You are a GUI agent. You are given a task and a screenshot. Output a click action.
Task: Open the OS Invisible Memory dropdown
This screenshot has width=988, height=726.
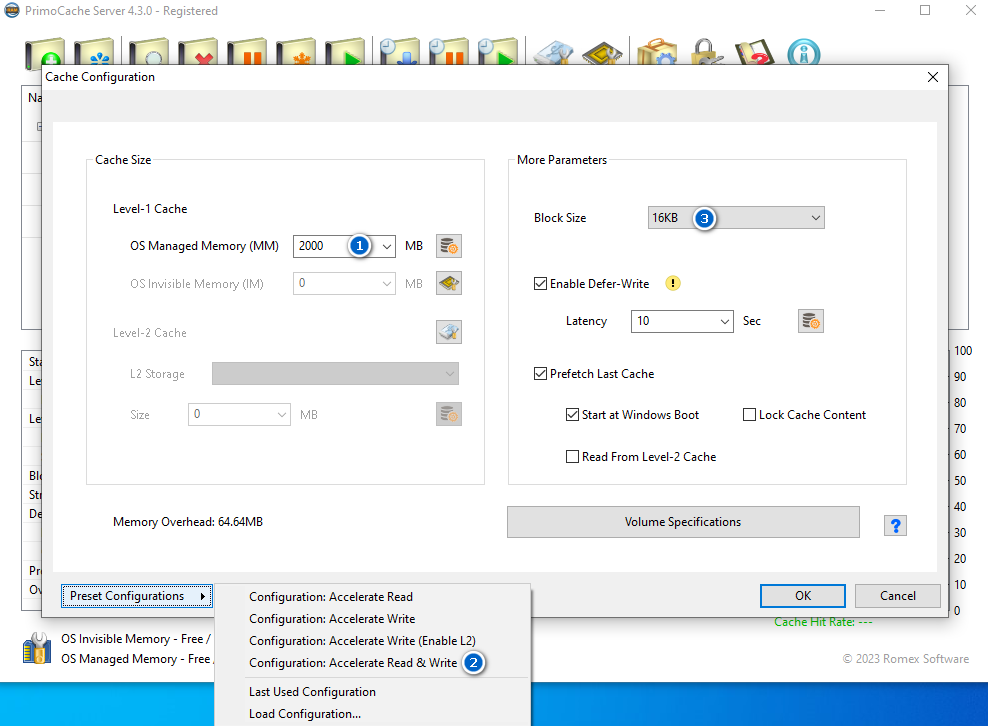pos(387,284)
